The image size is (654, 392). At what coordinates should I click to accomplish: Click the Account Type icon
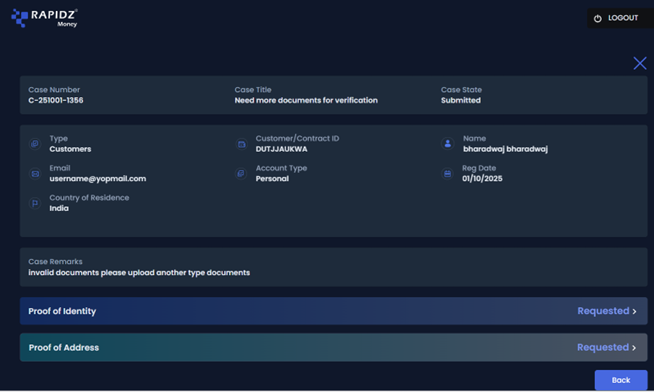pyautogui.click(x=241, y=173)
